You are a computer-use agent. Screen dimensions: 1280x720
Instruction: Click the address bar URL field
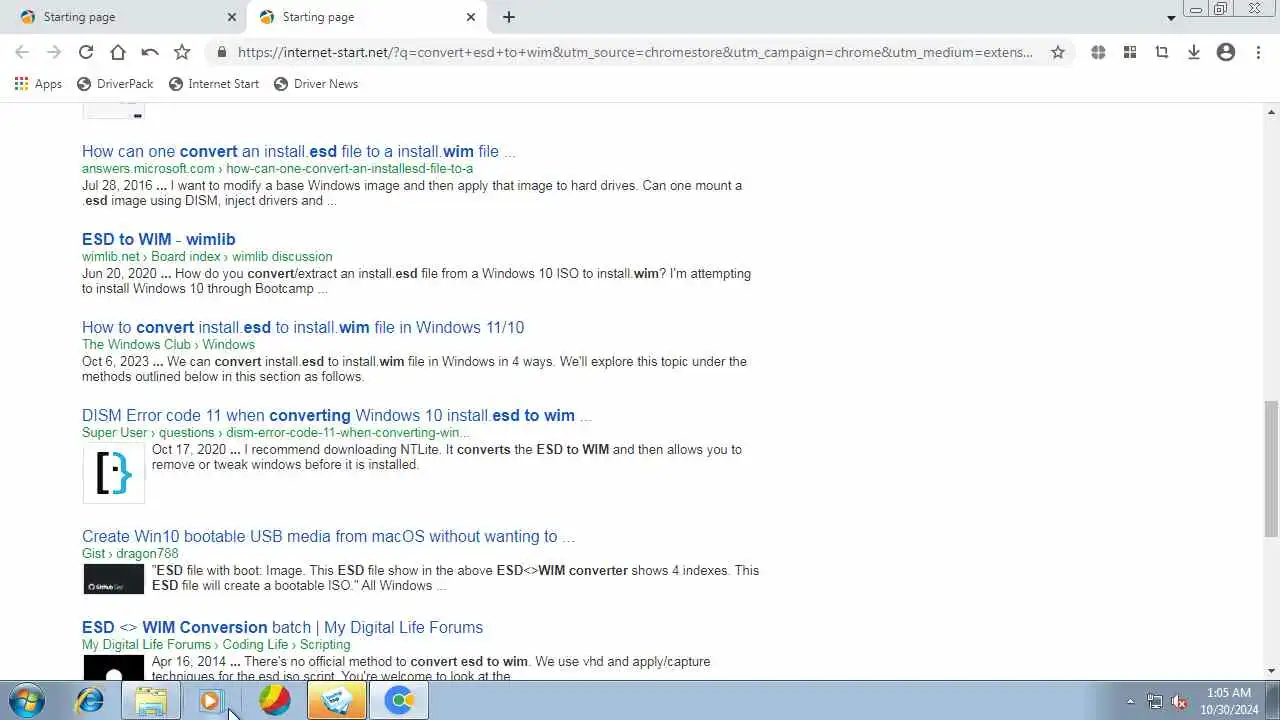pos(635,52)
